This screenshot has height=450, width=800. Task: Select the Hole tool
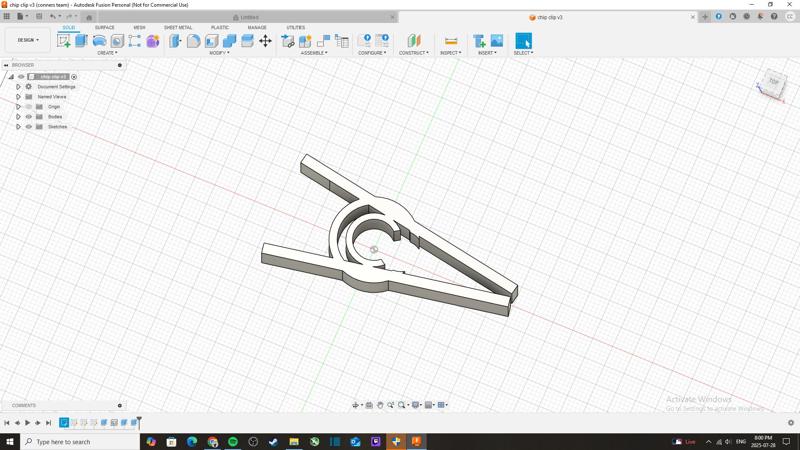117,41
